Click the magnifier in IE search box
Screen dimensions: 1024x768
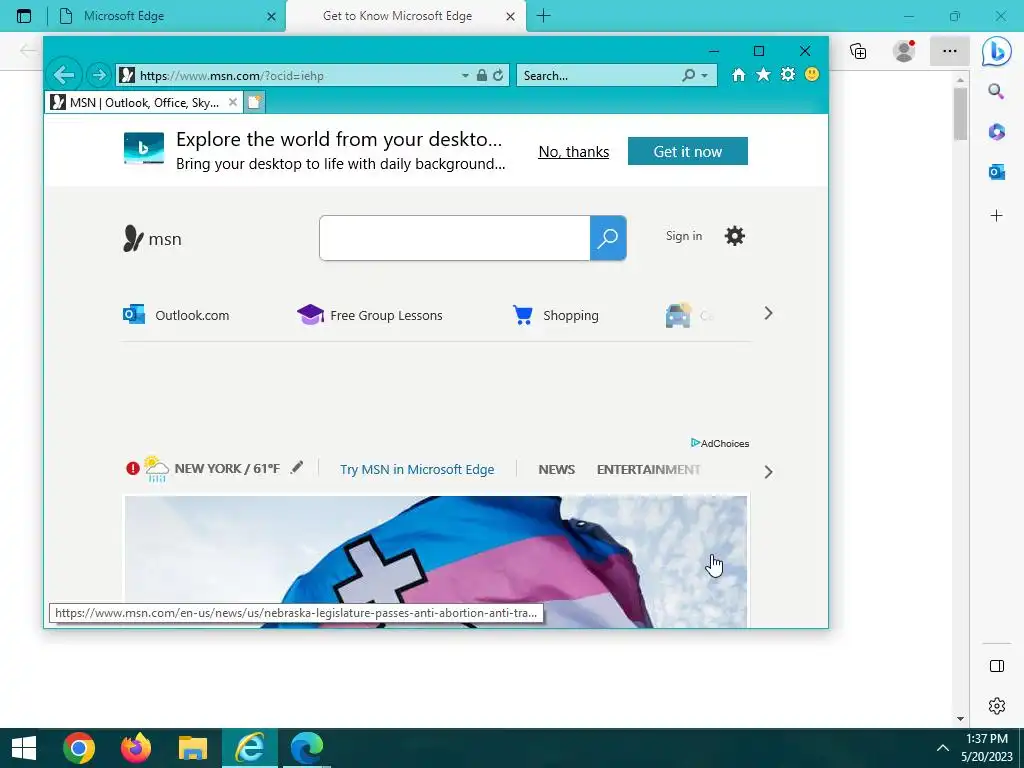coord(688,75)
